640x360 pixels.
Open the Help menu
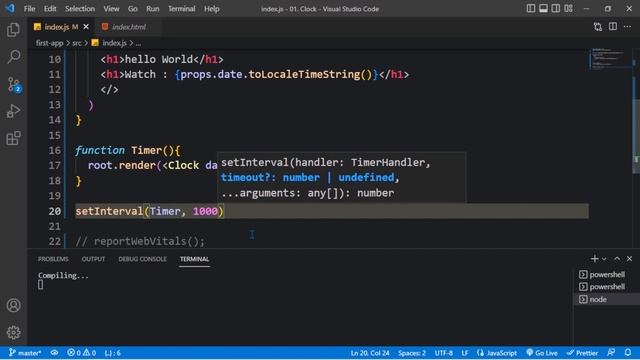coord(211,9)
